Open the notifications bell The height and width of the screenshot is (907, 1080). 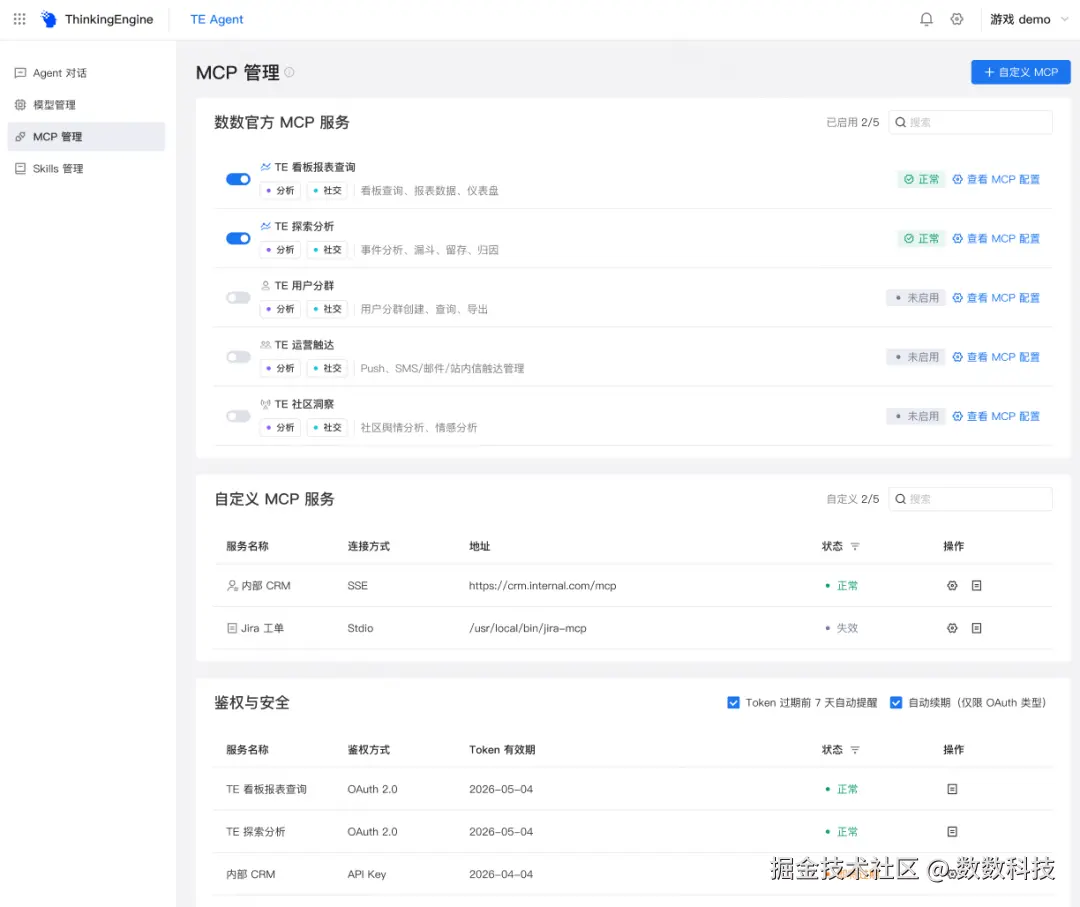[x=926, y=19]
